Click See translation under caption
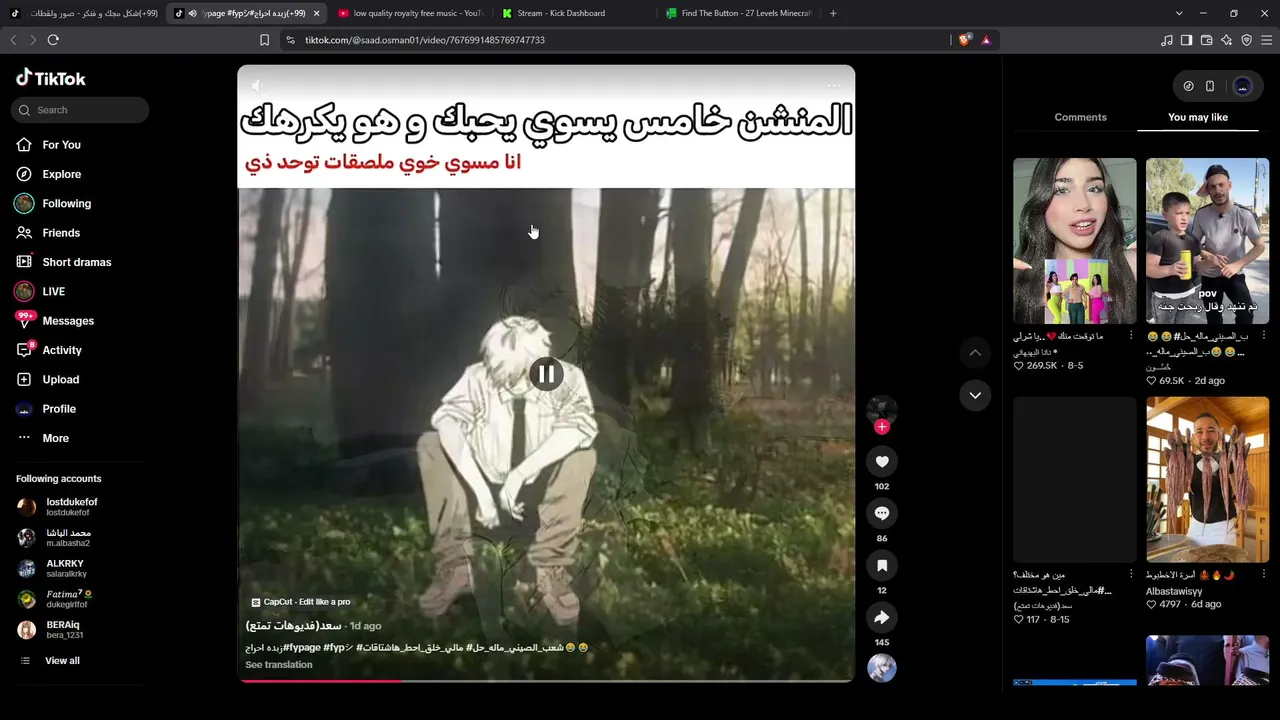This screenshot has height=720, width=1280. coord(279,665)
